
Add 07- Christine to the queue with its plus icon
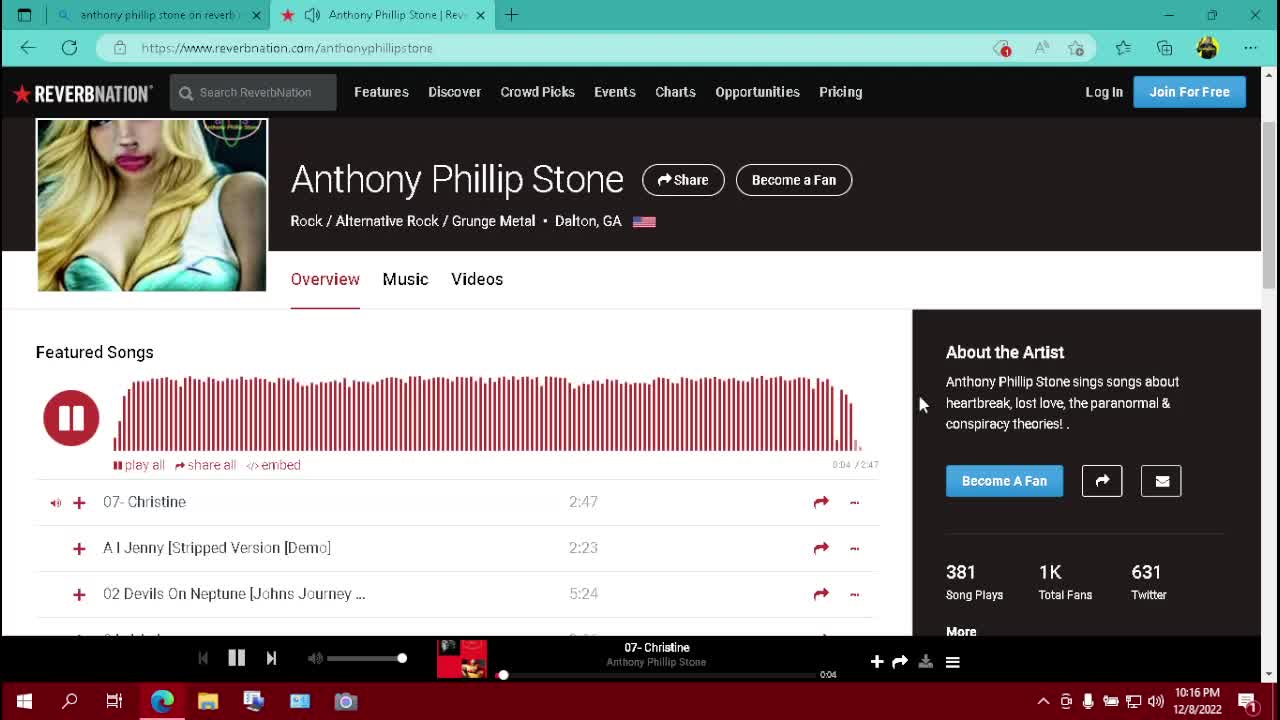[79, 502]
